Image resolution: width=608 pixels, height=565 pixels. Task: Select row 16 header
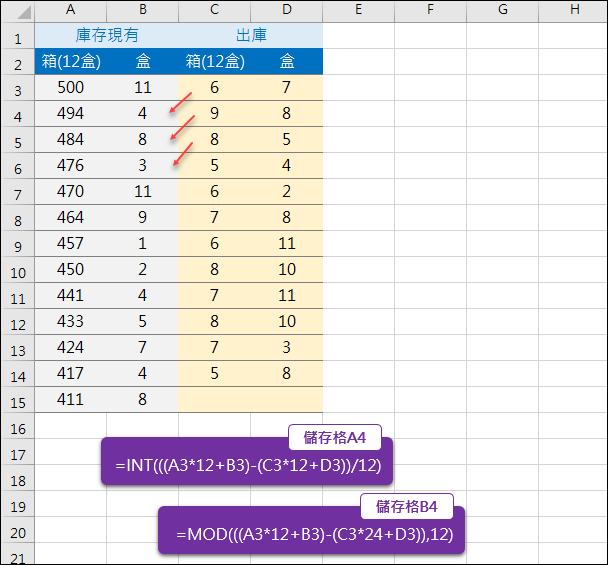click(x=18, y=426)
